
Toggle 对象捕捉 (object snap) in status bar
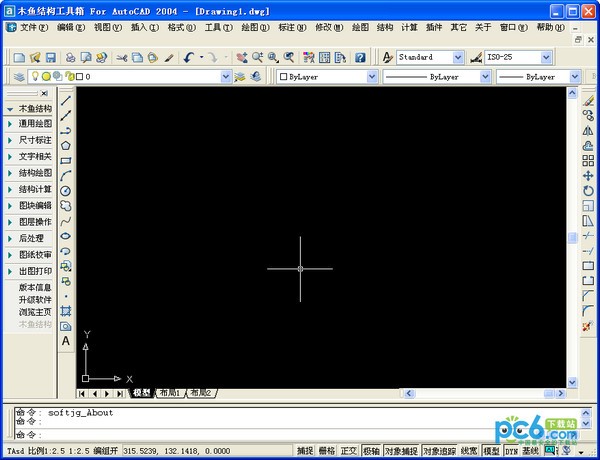[x=400, y=452]
